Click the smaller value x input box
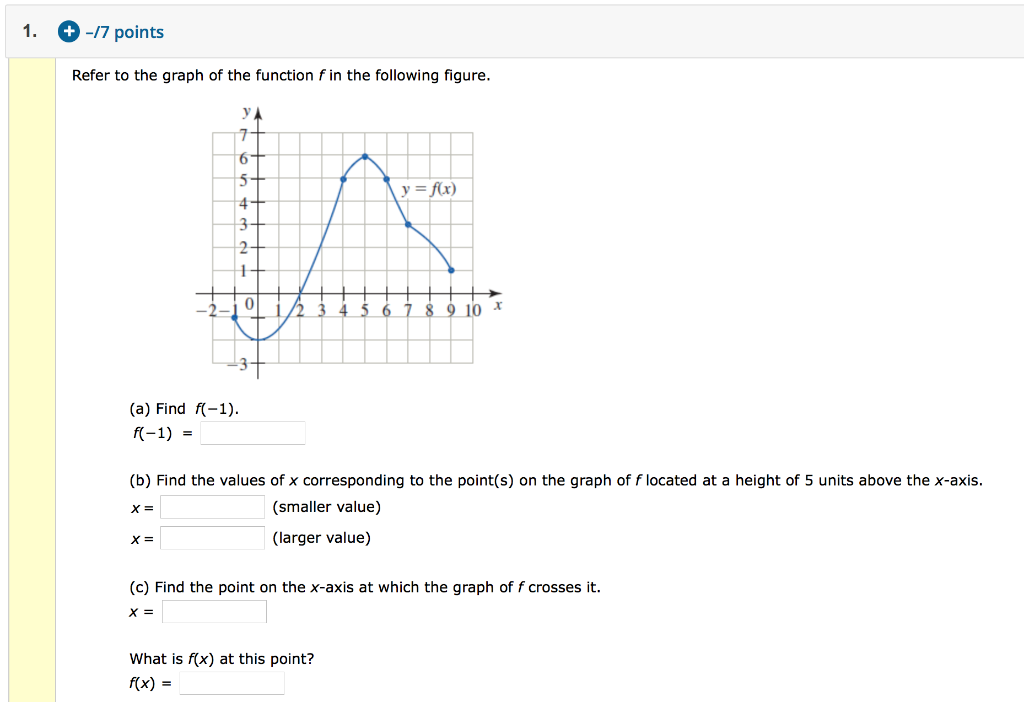The height and width of the screenshot is (702, 1024). point(211,507)
